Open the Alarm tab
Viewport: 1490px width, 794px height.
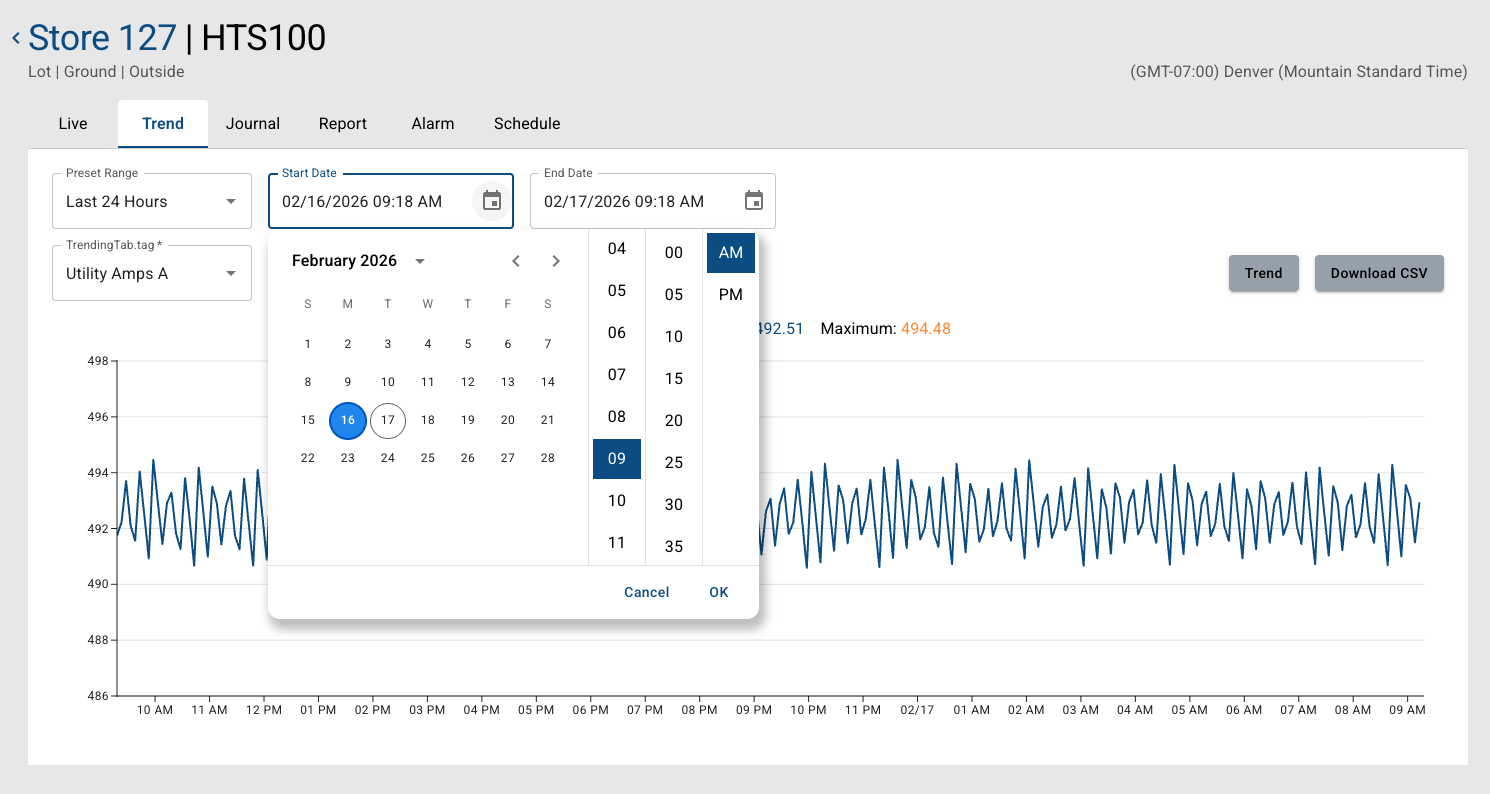[433, 124]
